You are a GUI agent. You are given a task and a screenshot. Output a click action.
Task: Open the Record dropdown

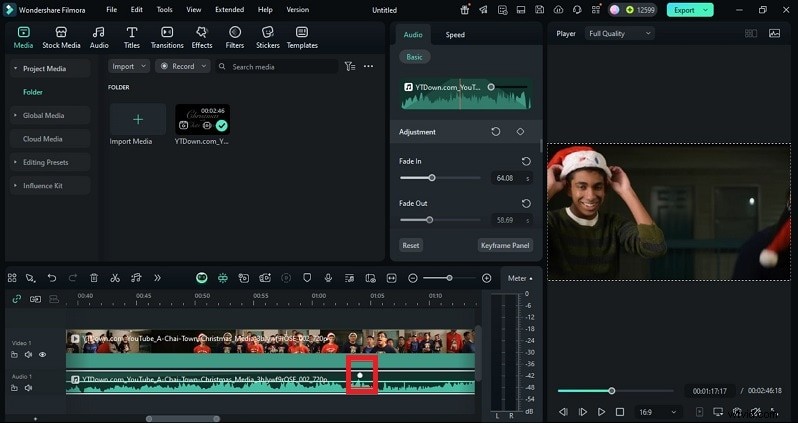tap(183, 66)
